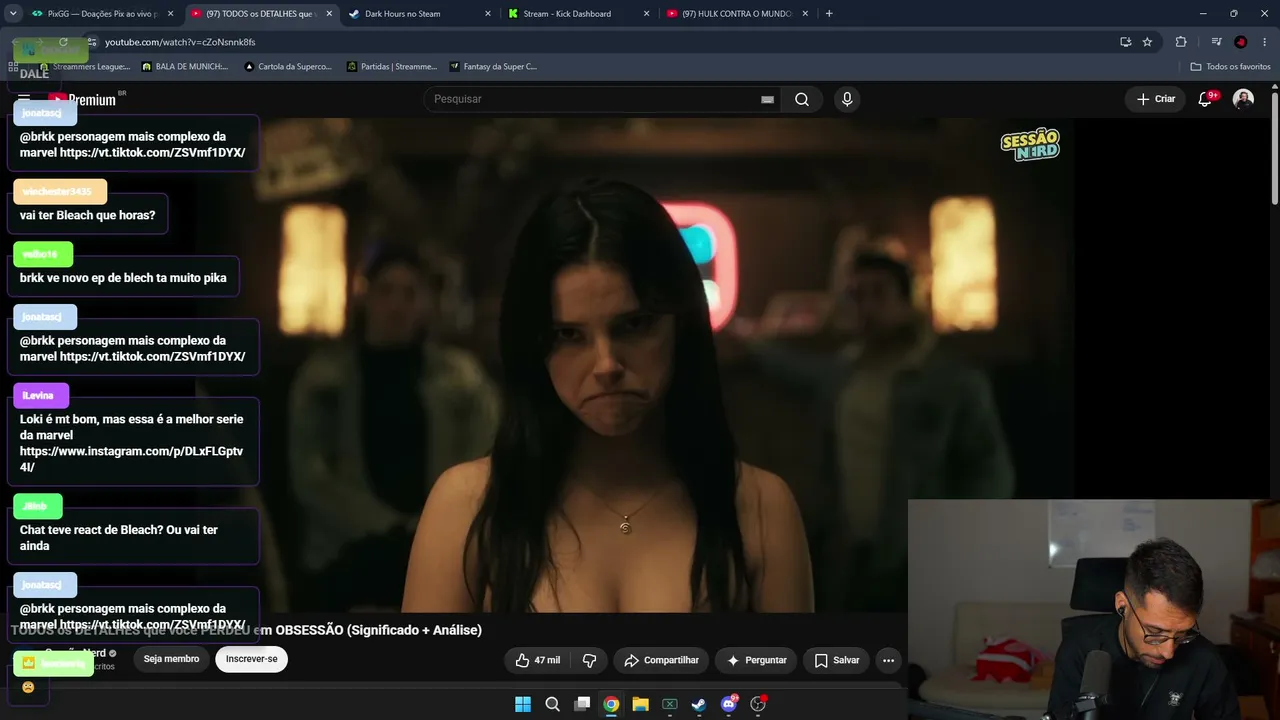Open Discord from the taskbar
This screenshot has width=1280, height=720.
click(729, 704)
